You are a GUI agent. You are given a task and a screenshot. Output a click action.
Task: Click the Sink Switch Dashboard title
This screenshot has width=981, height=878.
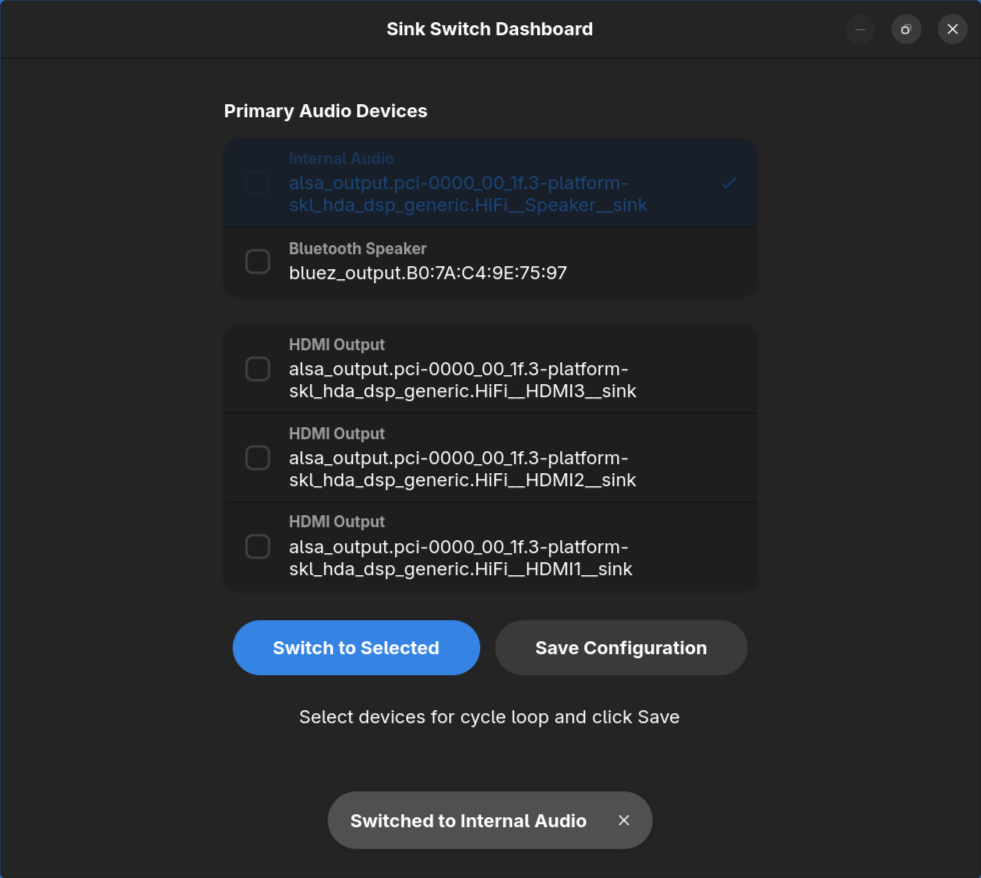tap(489, 29)
